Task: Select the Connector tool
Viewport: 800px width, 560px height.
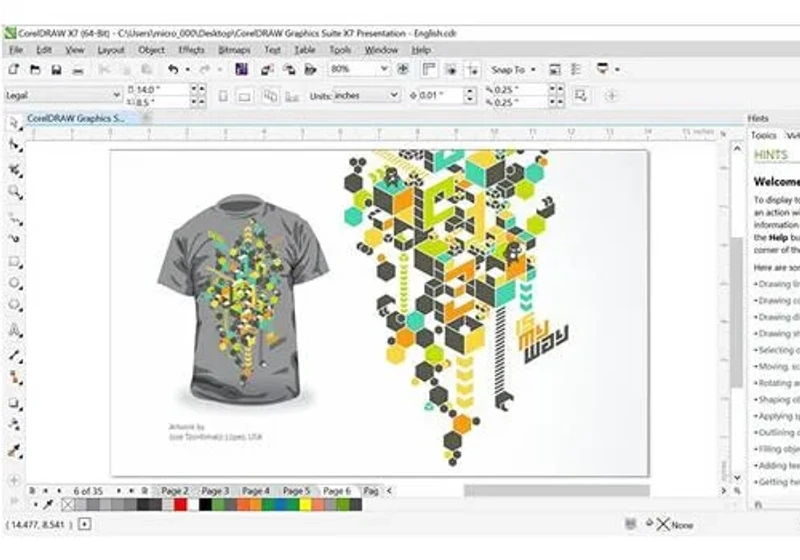Action: pyautogui.click(x=15, y=378)
